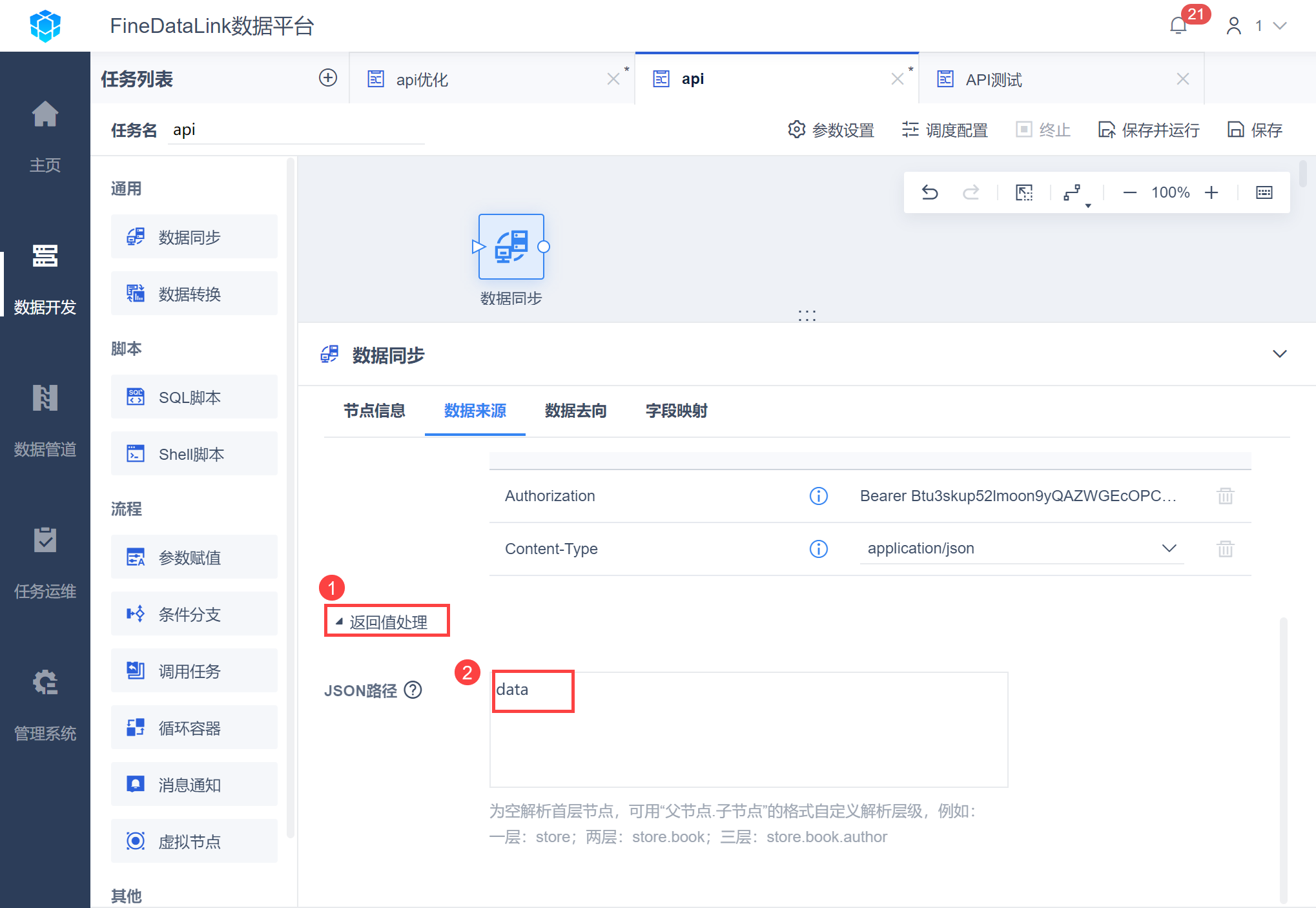Collapse the 数据同步 settings panel chevron
This screenshot has width=1316, height=908.
(x=1279, y=354)
